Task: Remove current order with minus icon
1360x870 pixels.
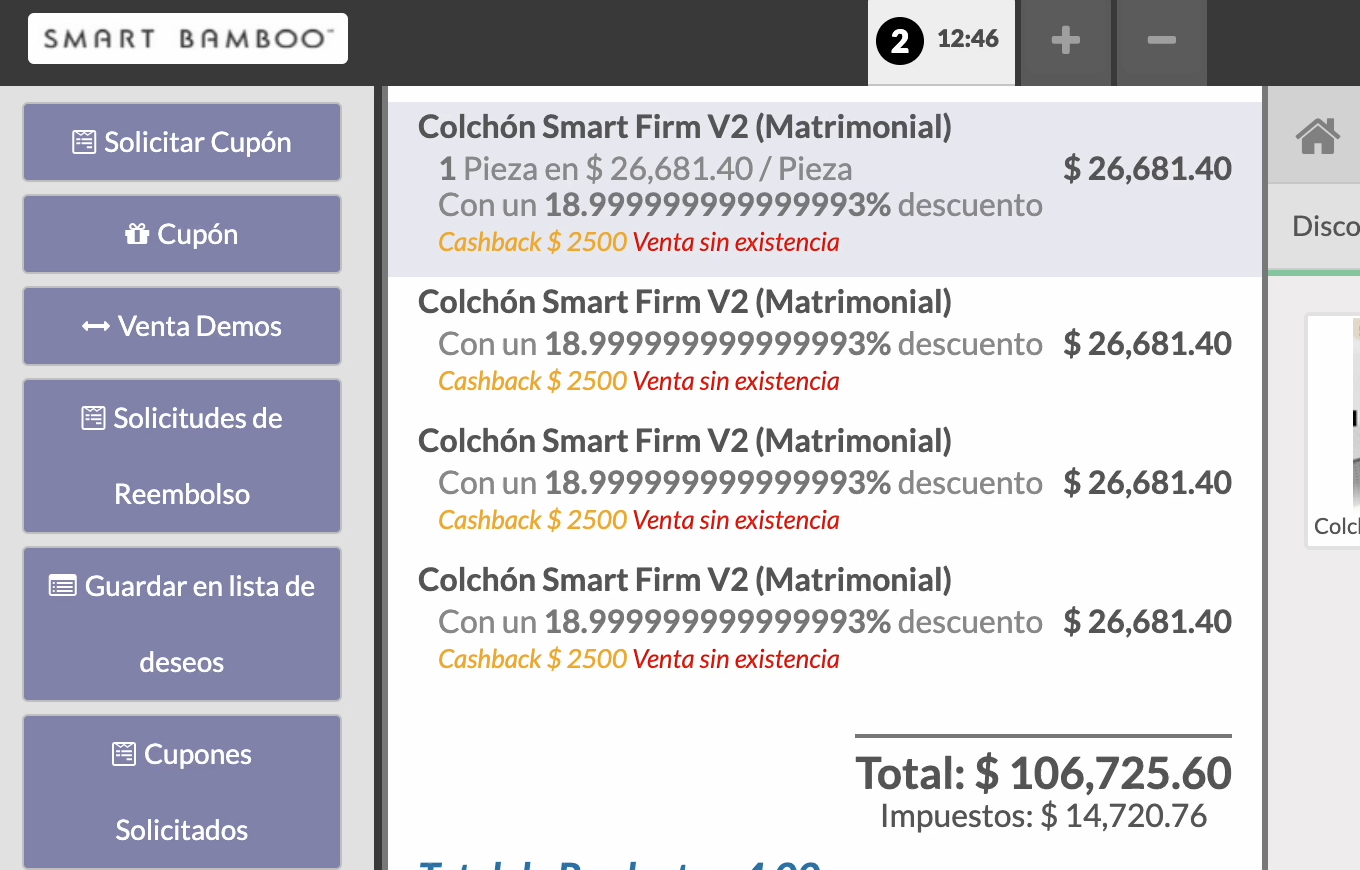Action: 1161,41
